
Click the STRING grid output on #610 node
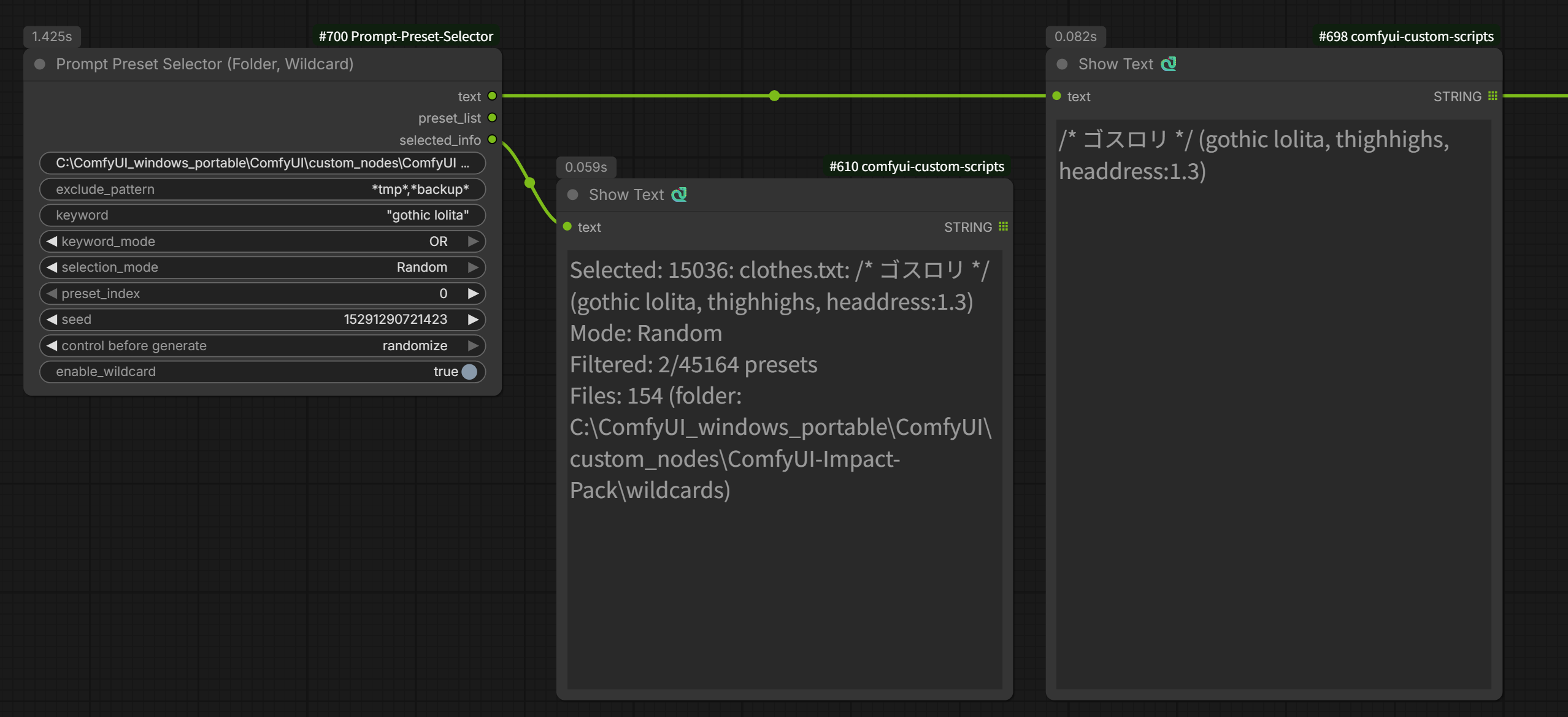1004,227
